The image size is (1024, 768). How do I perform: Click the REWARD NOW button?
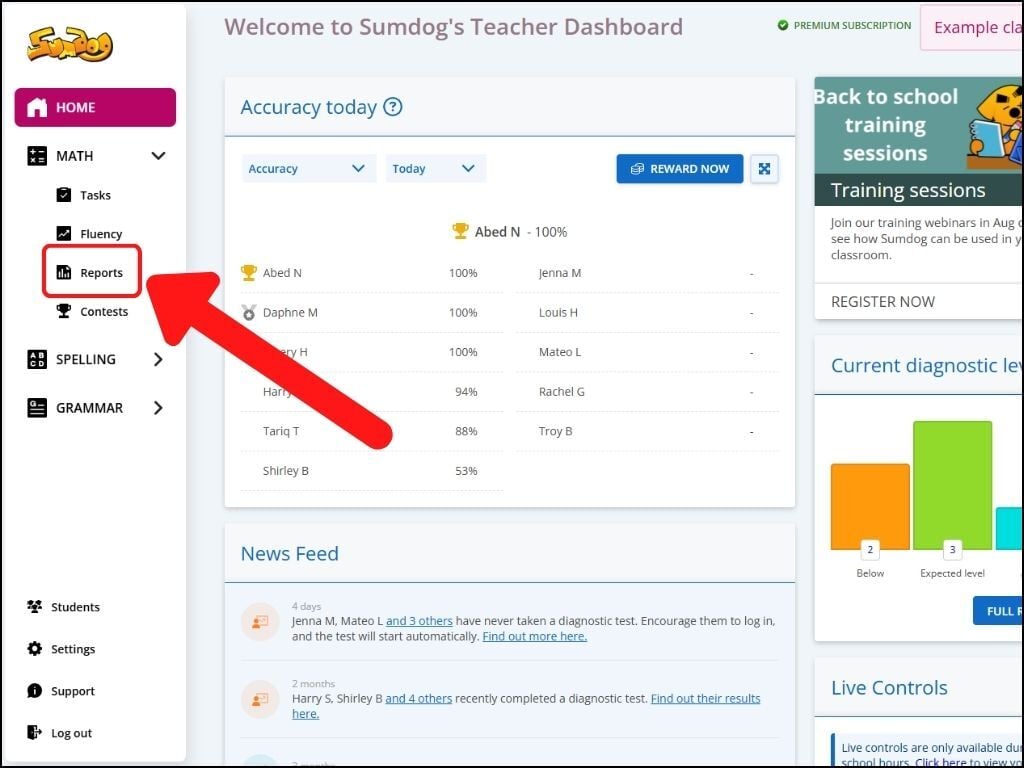click(x=679, y=168)
